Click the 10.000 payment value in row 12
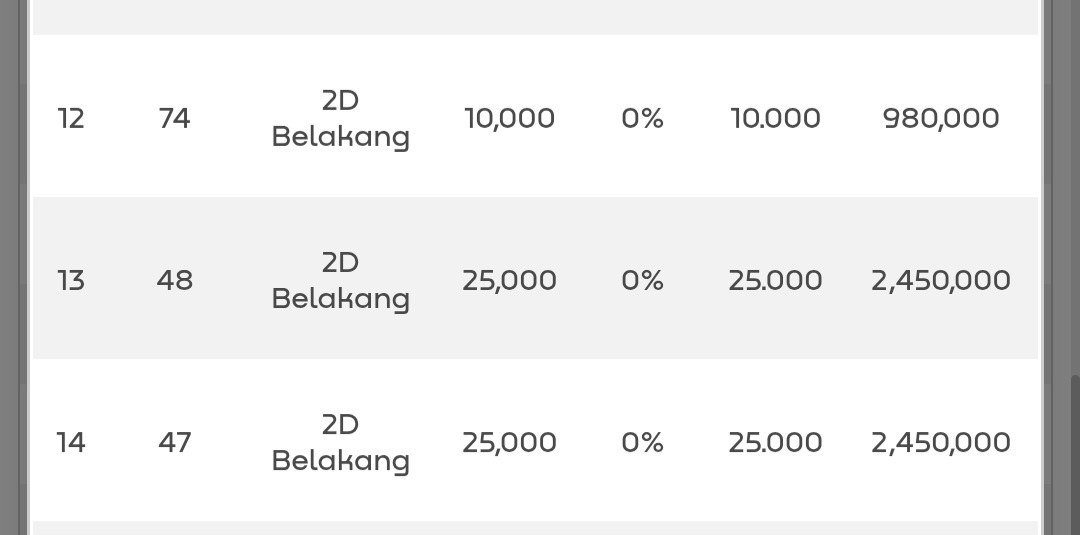1080x535 pixels. [775, 118]
